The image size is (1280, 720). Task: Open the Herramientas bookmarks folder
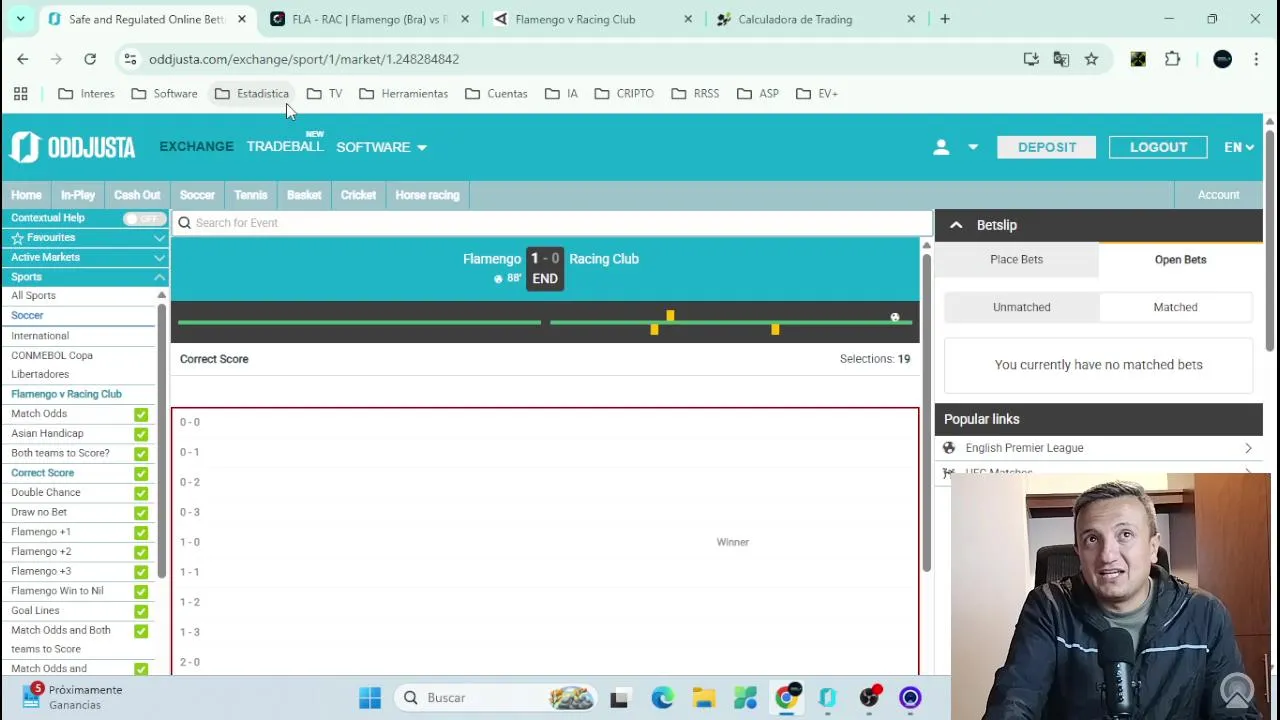pos(403,93)
